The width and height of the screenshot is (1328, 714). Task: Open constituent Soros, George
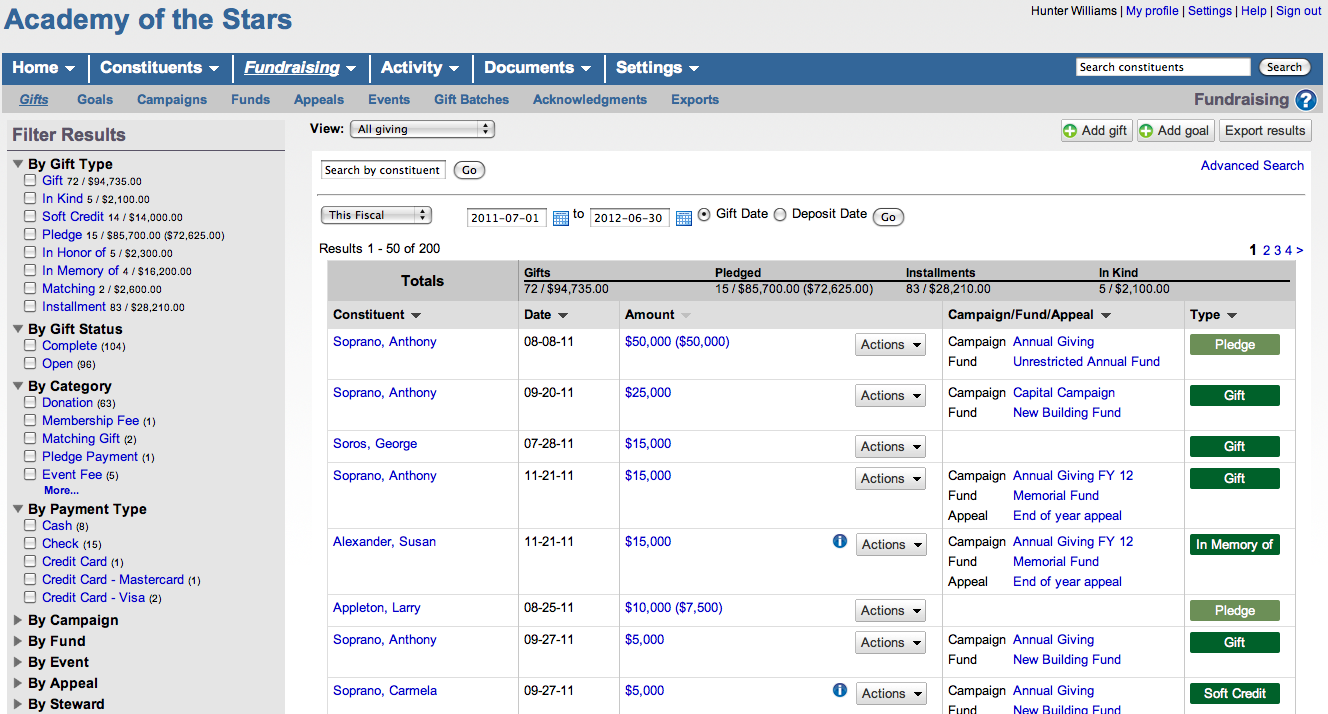(x=375, y=444)
